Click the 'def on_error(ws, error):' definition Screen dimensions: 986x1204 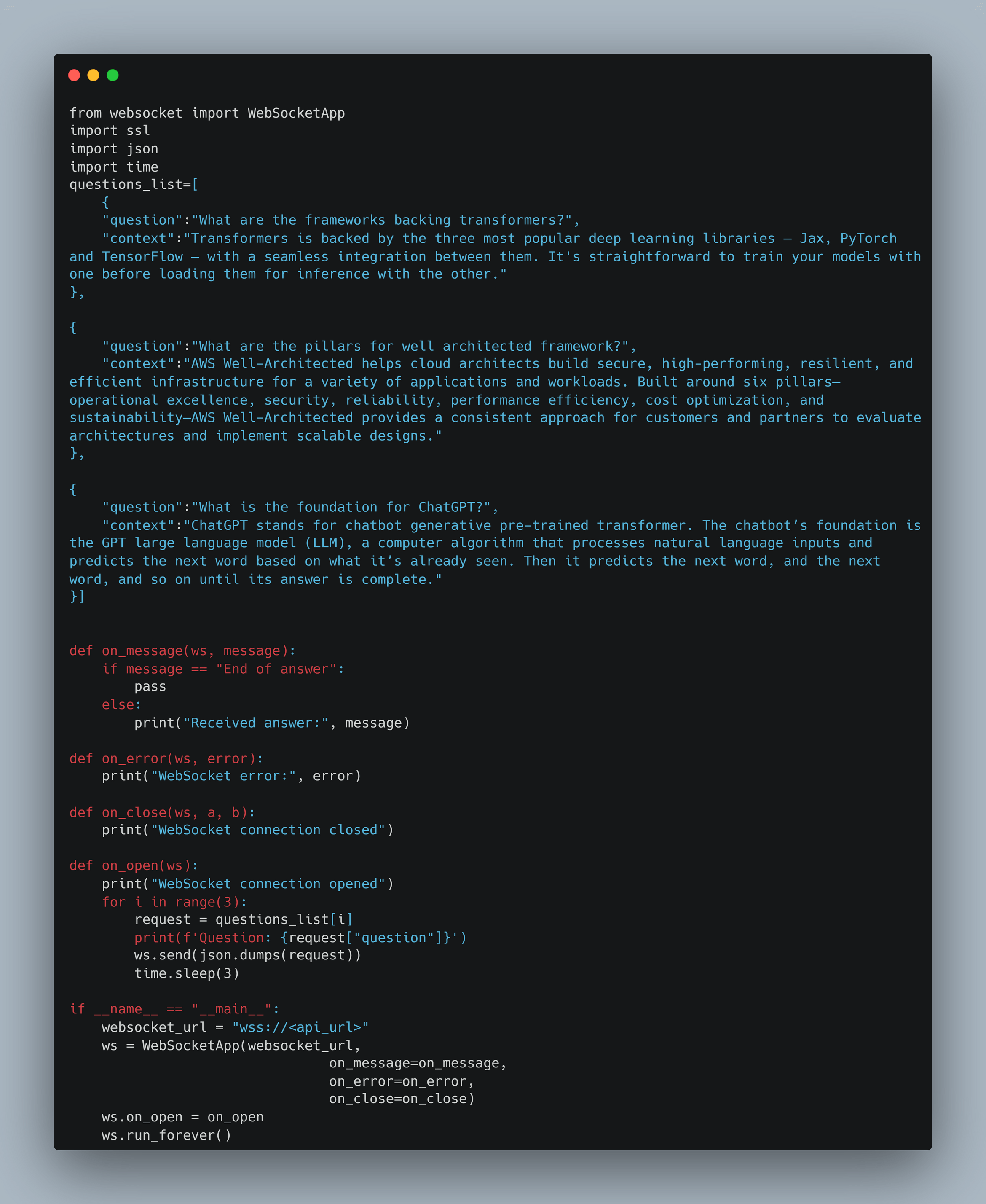point(166,758)
